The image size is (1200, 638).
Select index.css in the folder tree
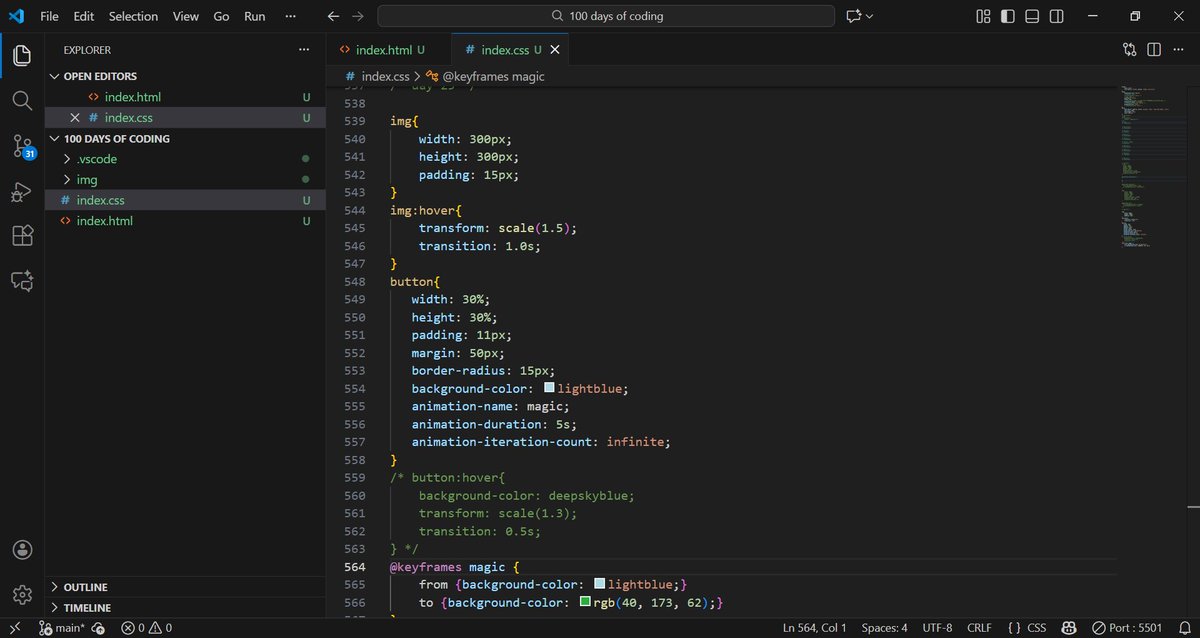pyautogui.click(x=186, y=200)
